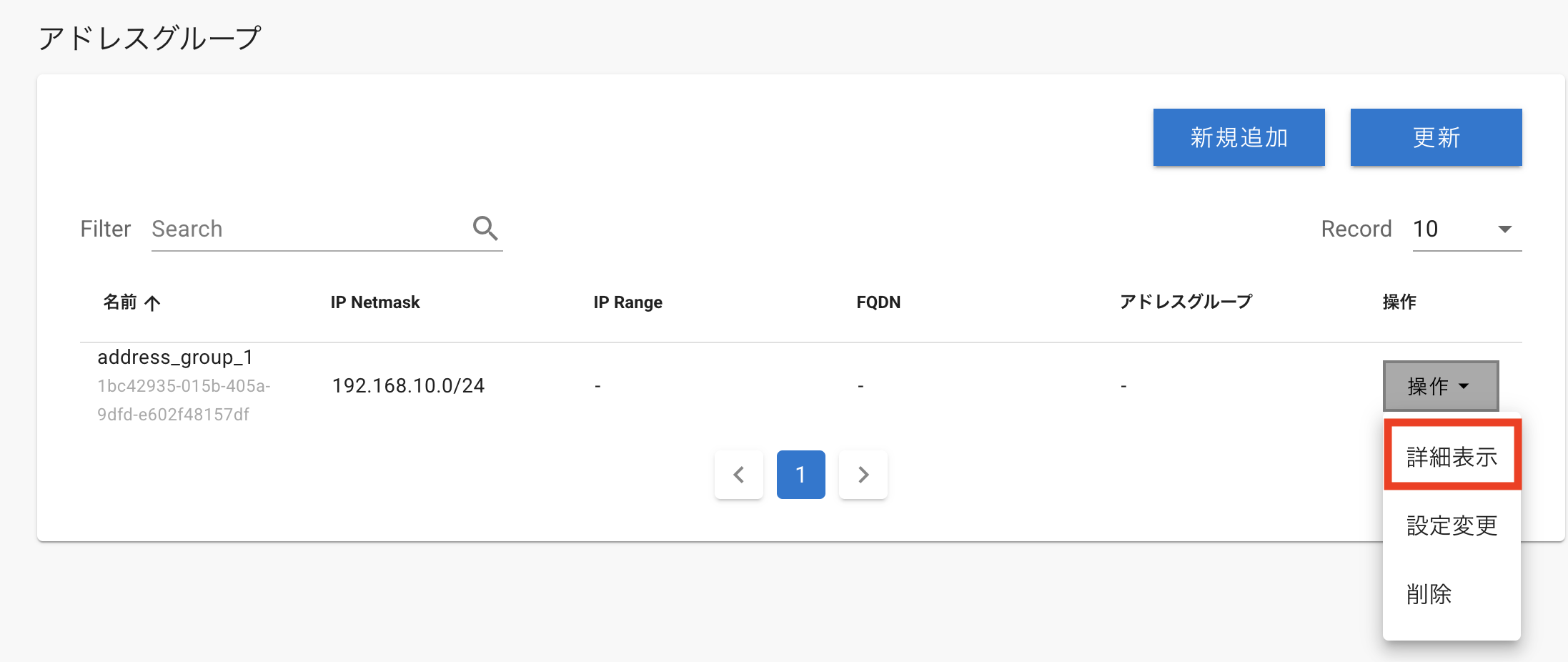Select page 1 in pagination
Screen dimensions: 1568x662
point(801,475)
